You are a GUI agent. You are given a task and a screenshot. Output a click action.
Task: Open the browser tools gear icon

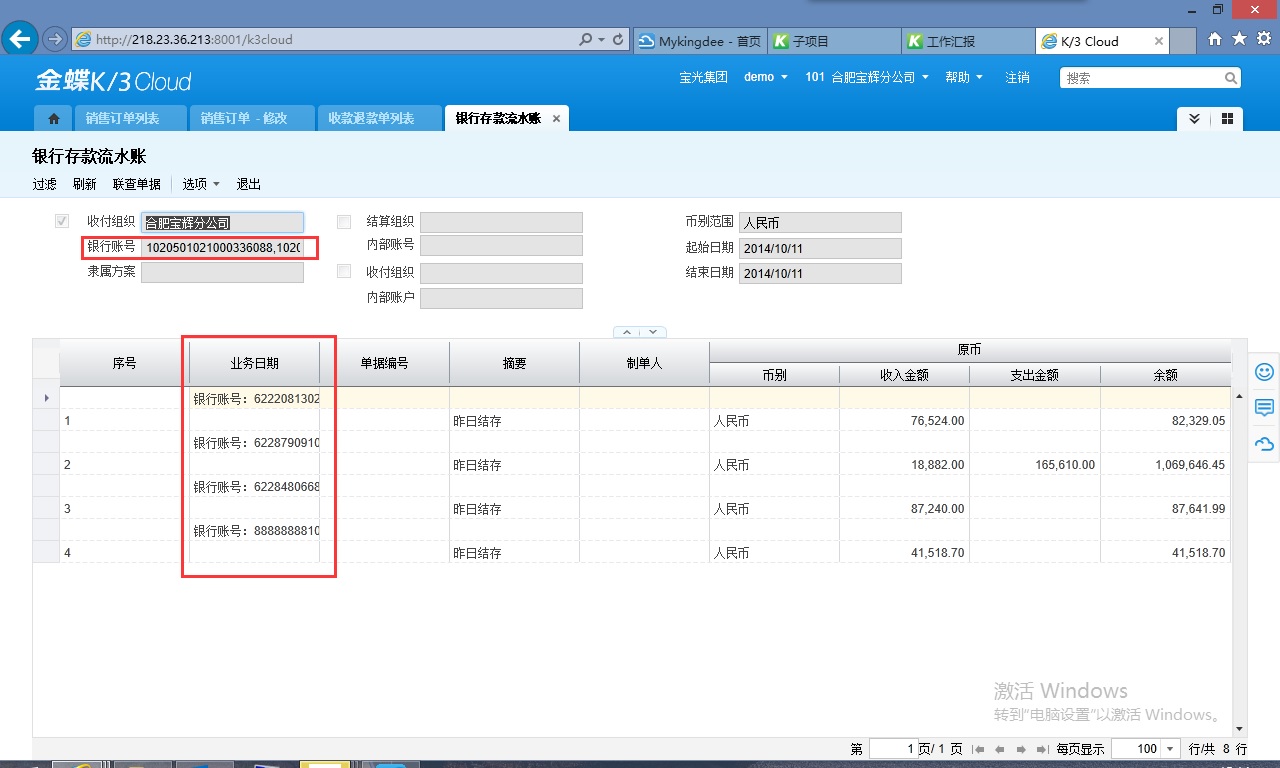(1263, 39)
